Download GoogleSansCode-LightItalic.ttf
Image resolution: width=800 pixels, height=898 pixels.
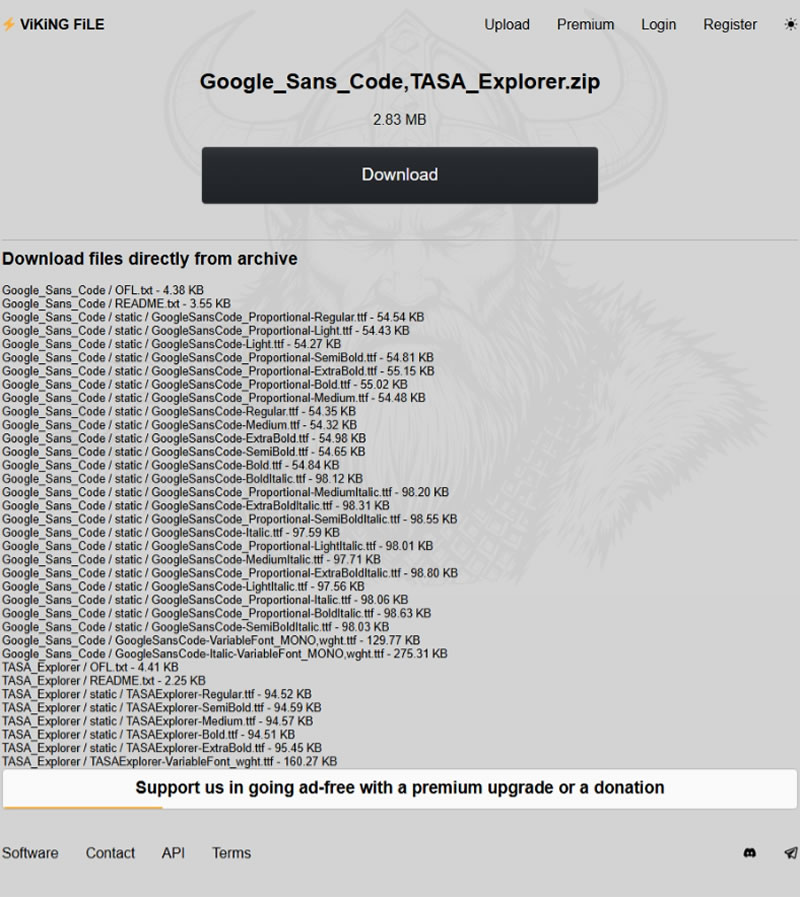click(x=183, y=586)
